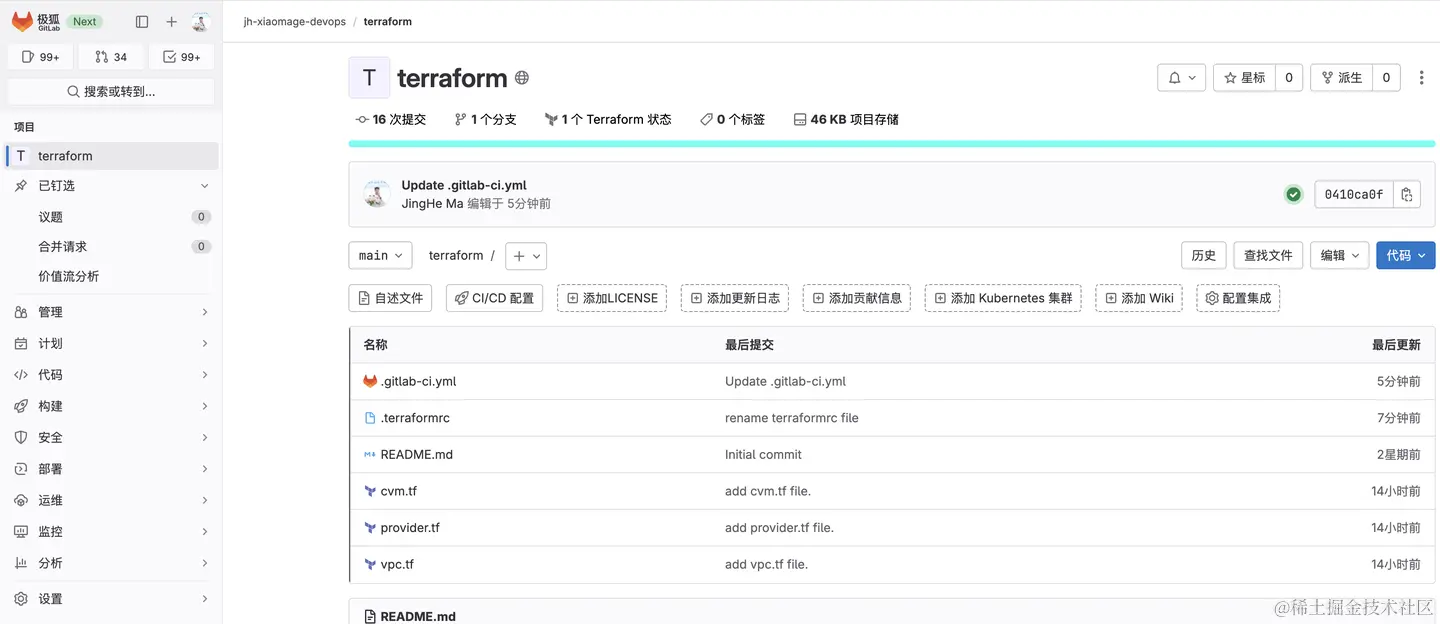Click the commit author avatar
This screenshot has width=1440, height=624.
point(377,194)
